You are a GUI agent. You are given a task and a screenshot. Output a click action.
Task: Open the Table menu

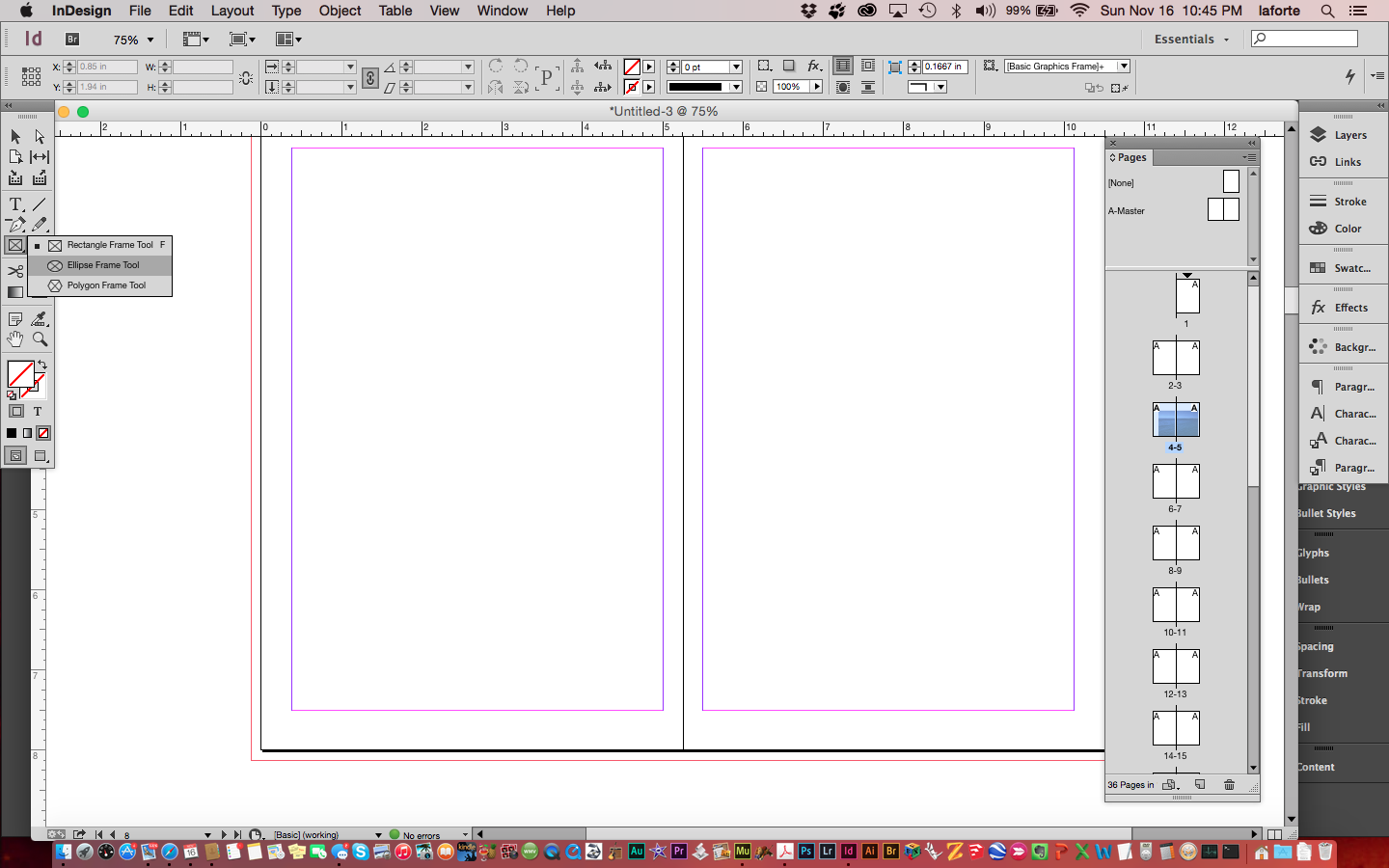point(395,11)
